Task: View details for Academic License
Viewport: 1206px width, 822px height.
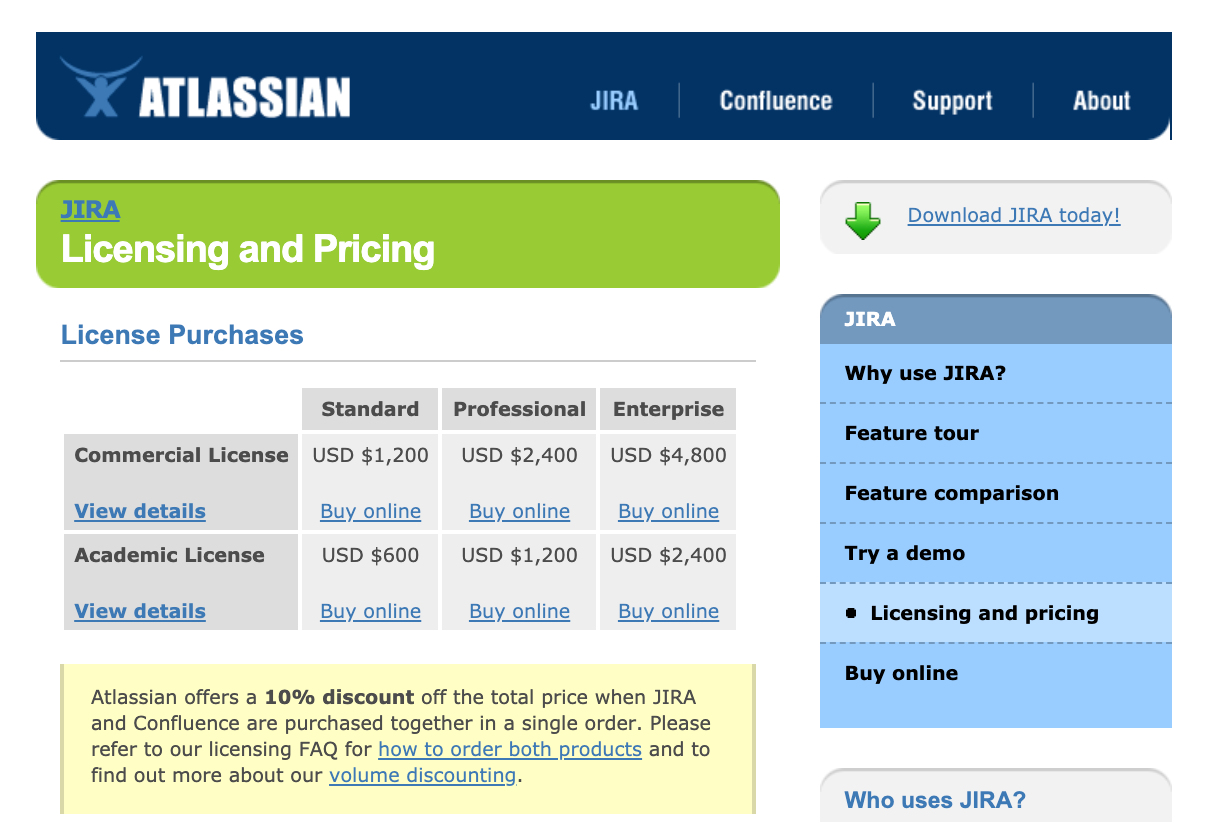Action: coord(140,611)
